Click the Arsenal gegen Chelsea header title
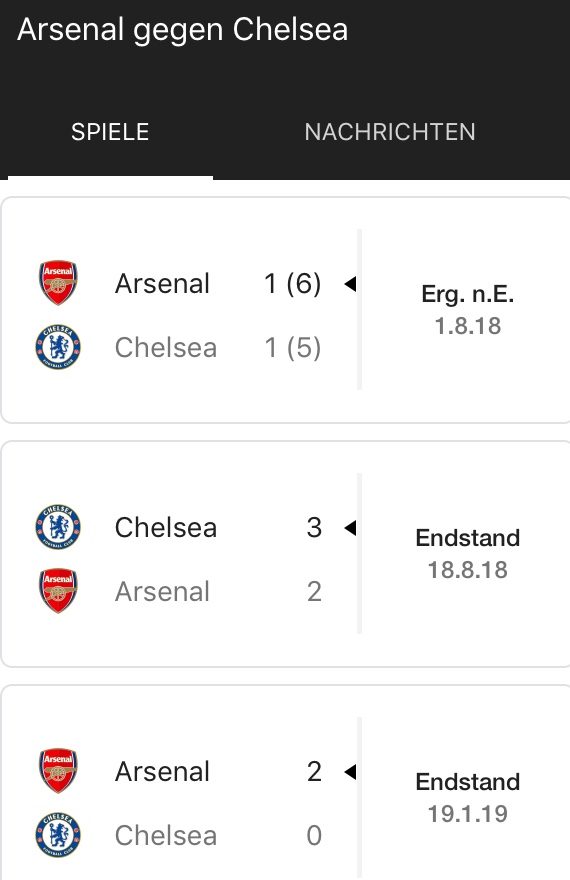This screenshot has width=570, height=880. click(182, 30)
